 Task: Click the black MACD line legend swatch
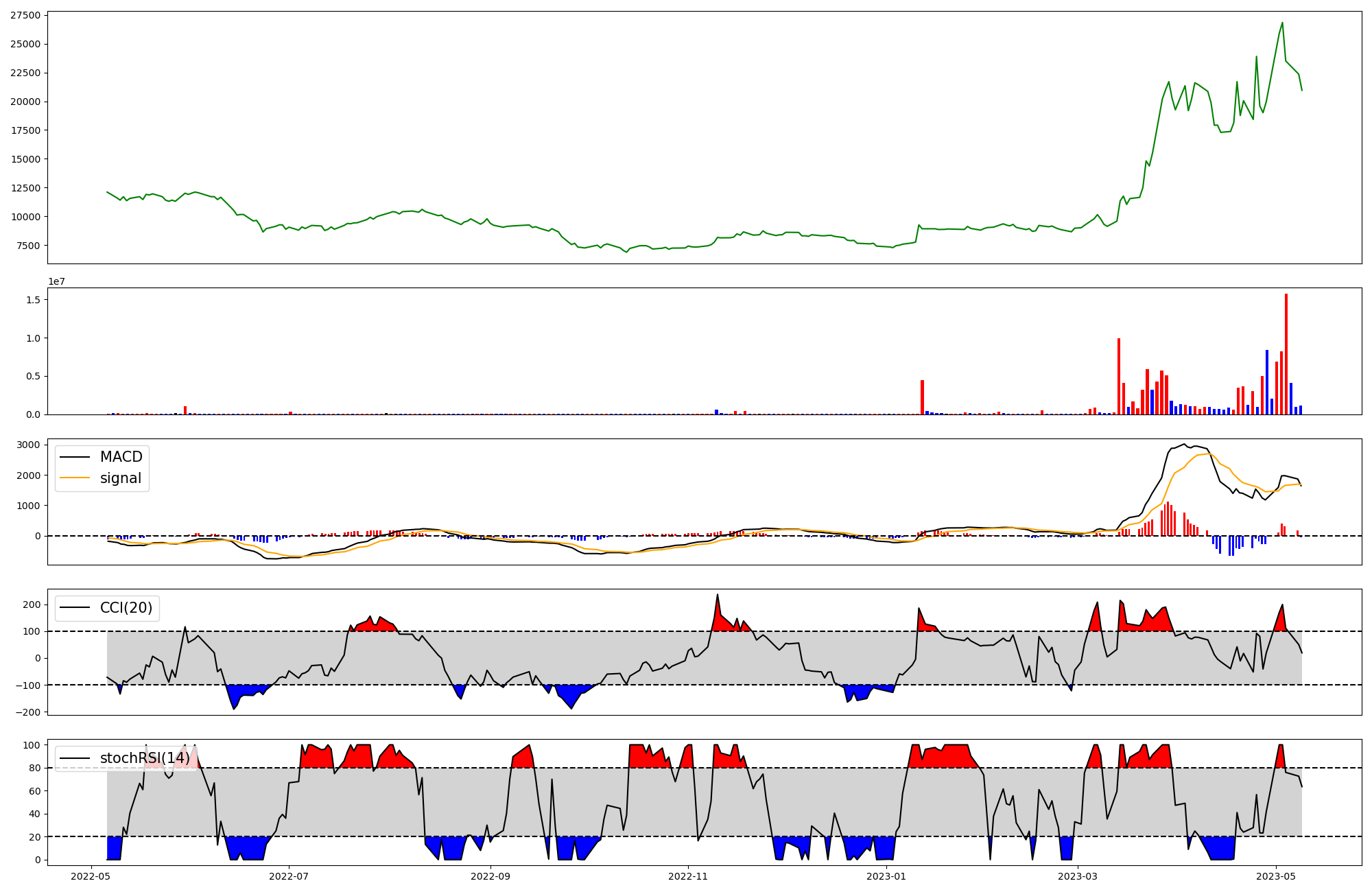coord(75,457)
